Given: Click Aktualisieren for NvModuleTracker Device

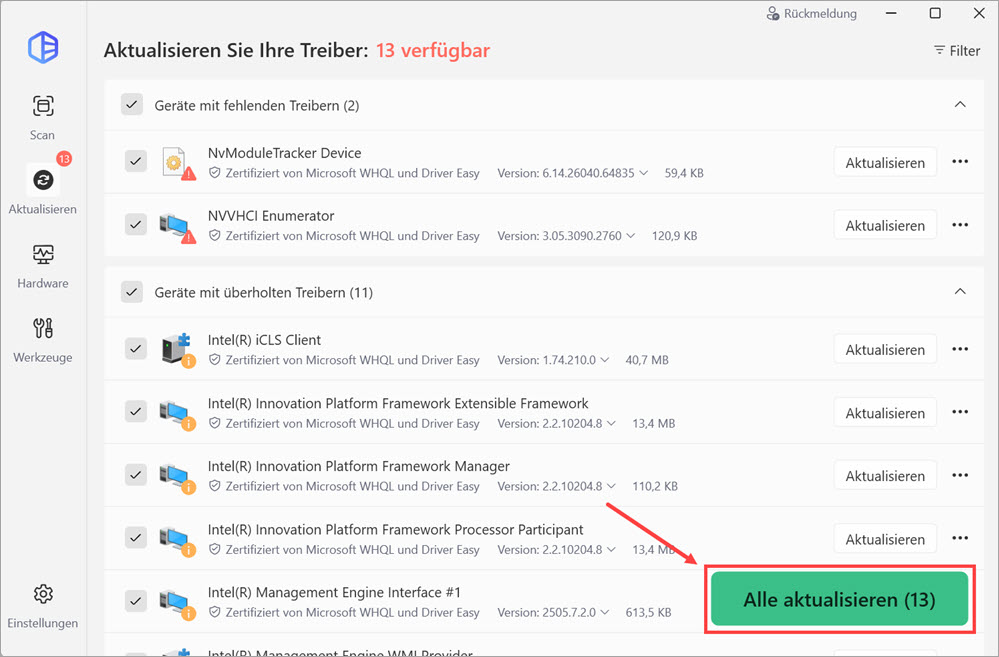Looking at the screenshot, I should tap(885, 162).
